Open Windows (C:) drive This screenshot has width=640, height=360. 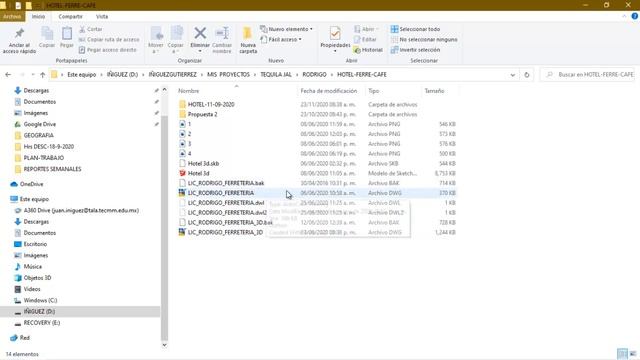[40, 300]
